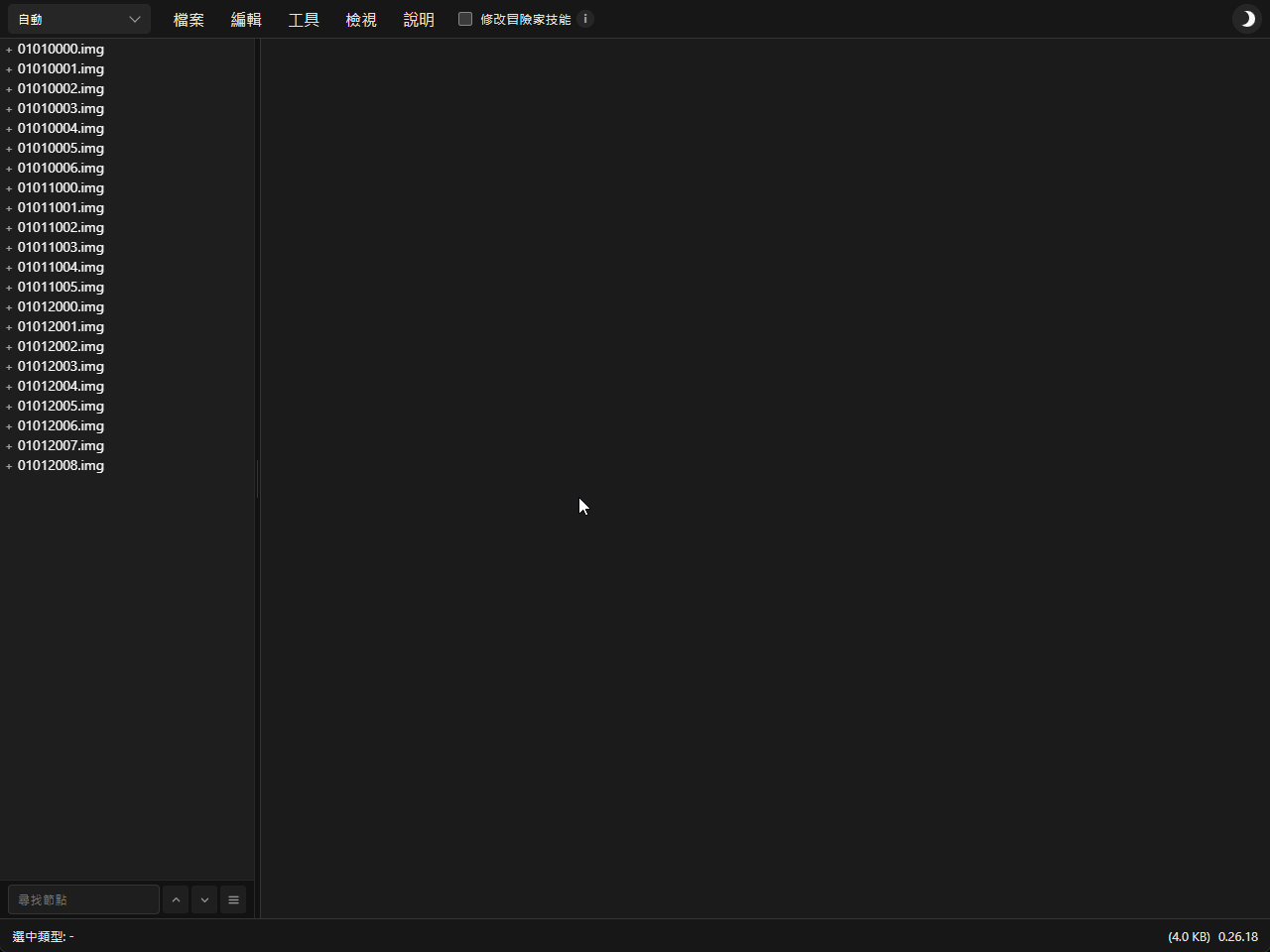Jump to next search result arrow

click(x=204, y=899)
